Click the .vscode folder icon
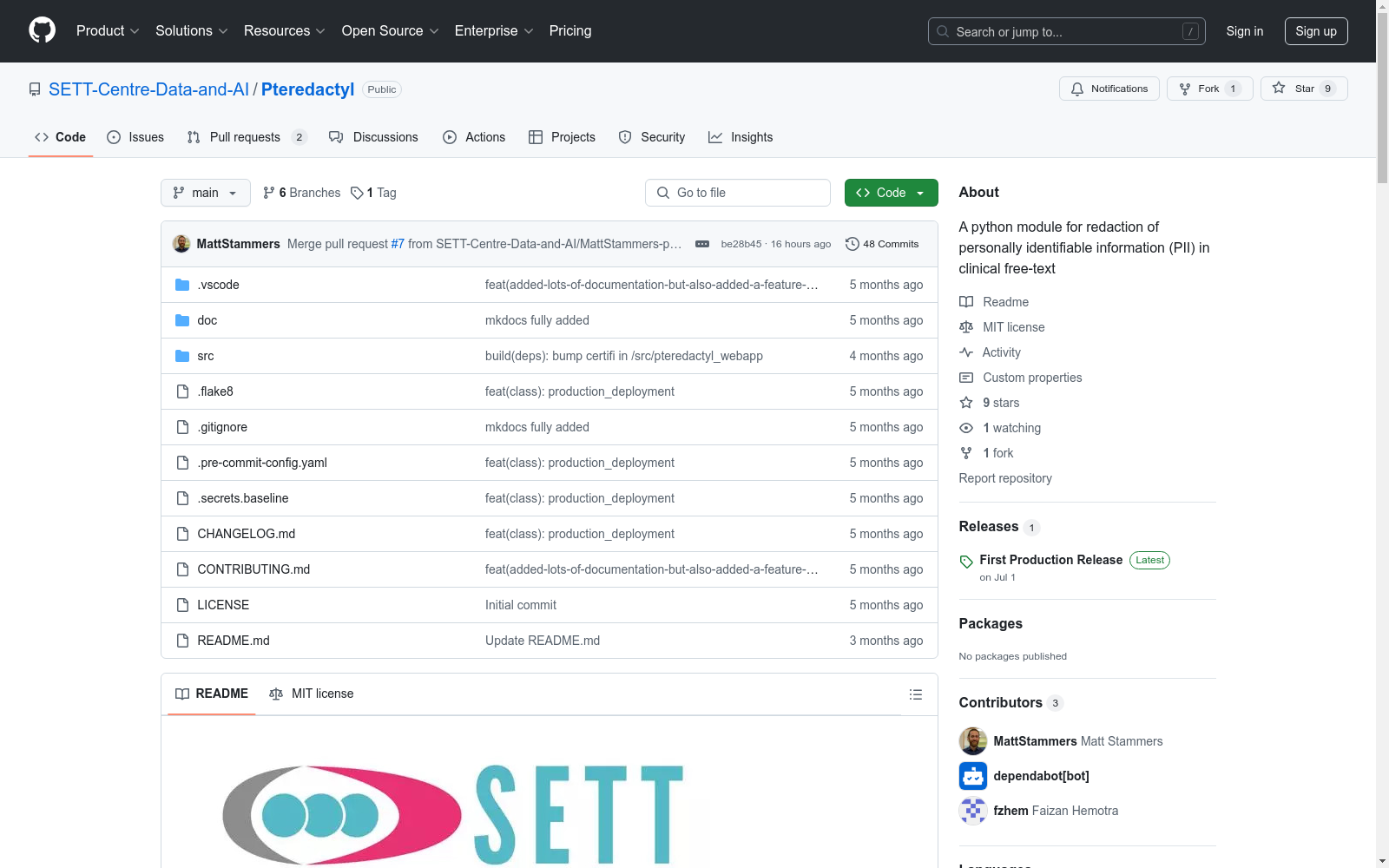The width and height of the screenshot is (1389, 868). pyautogui.click(x=182, y=285)
